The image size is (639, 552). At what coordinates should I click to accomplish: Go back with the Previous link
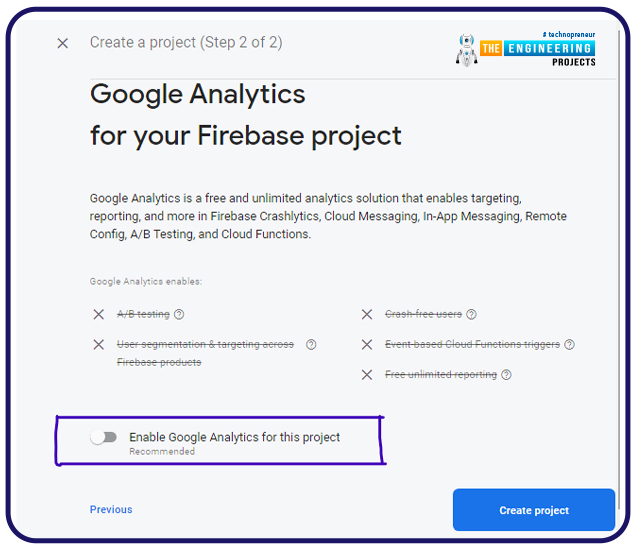(x=111, y=509)
